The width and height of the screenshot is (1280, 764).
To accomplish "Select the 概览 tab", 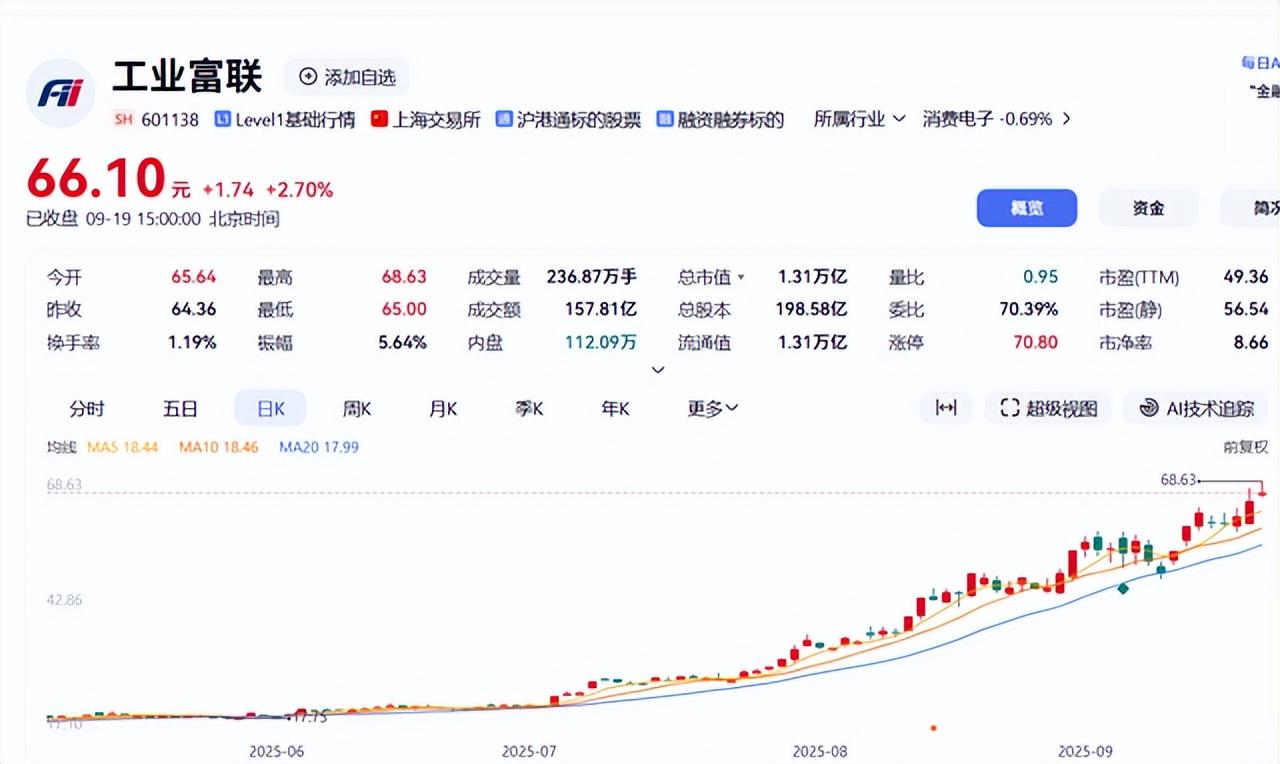I will (1027, 208).
